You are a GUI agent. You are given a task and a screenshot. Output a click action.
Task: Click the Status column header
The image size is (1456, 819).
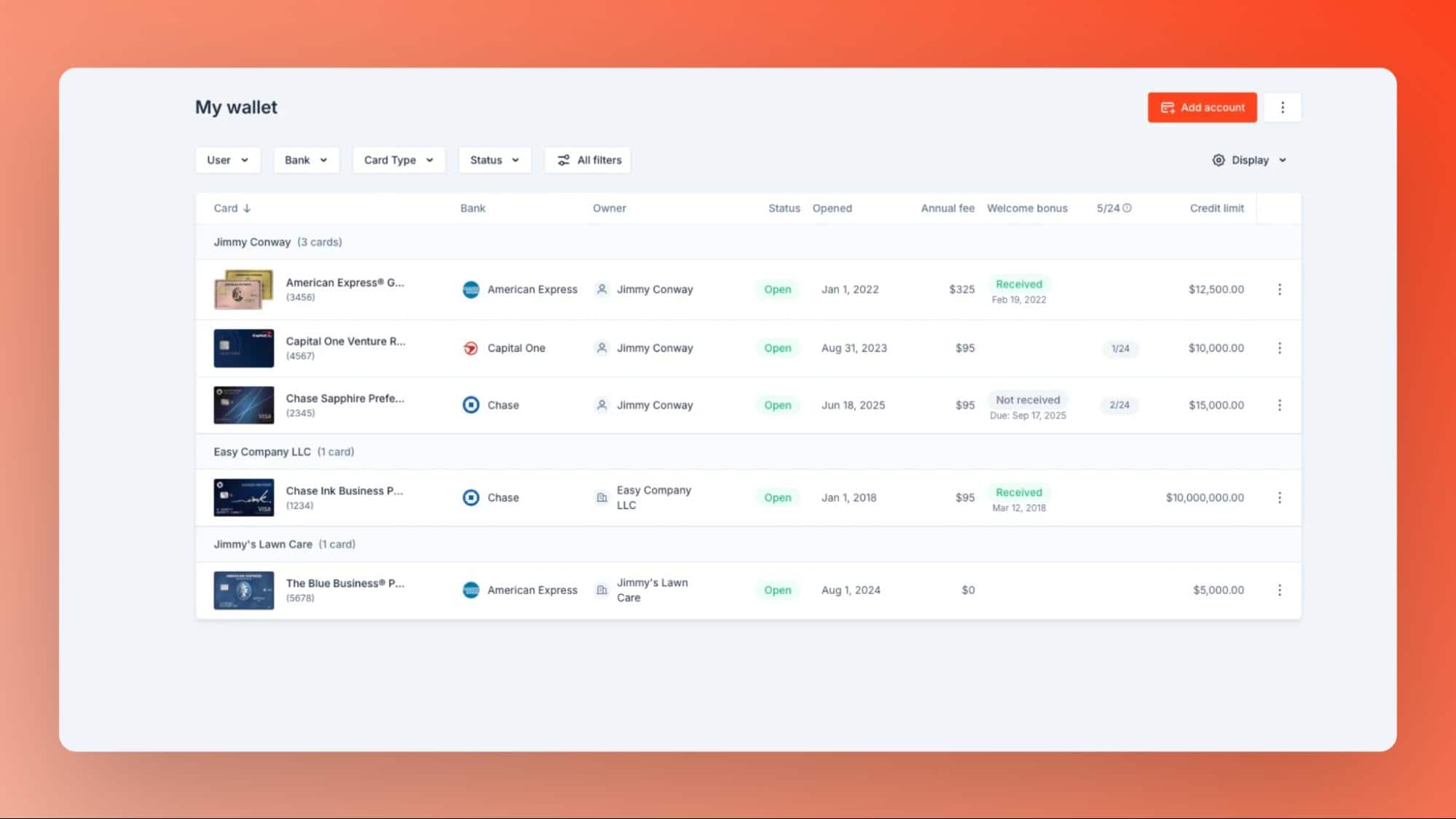tap(784, 208)
